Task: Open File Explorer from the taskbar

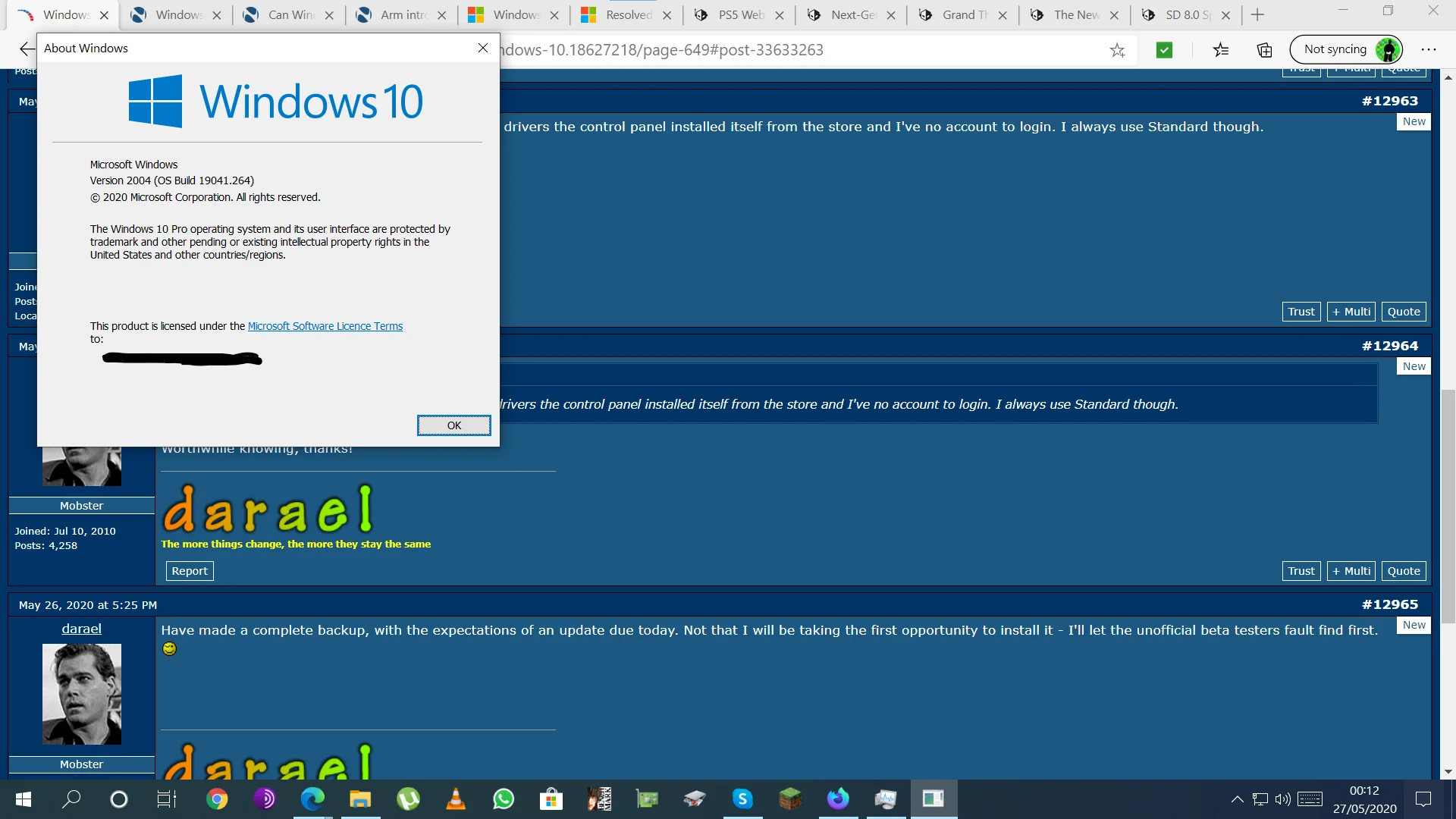Action: (360, 799)
